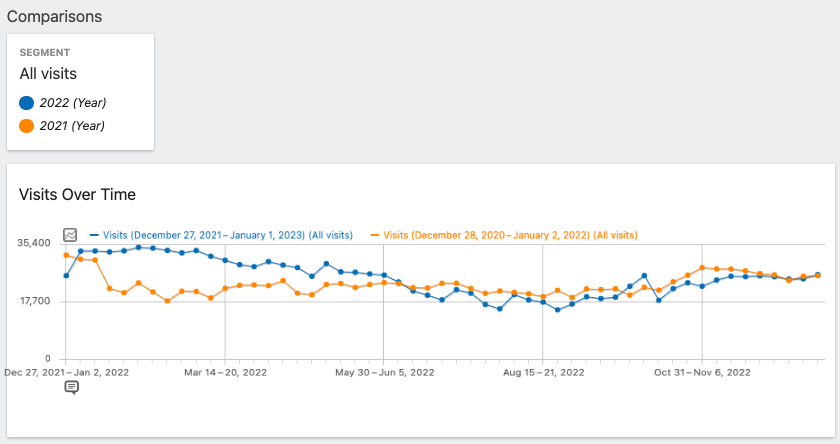Select the 2022 (Year) comparison label
The image size is (840, 444).
tap(73, 103)
